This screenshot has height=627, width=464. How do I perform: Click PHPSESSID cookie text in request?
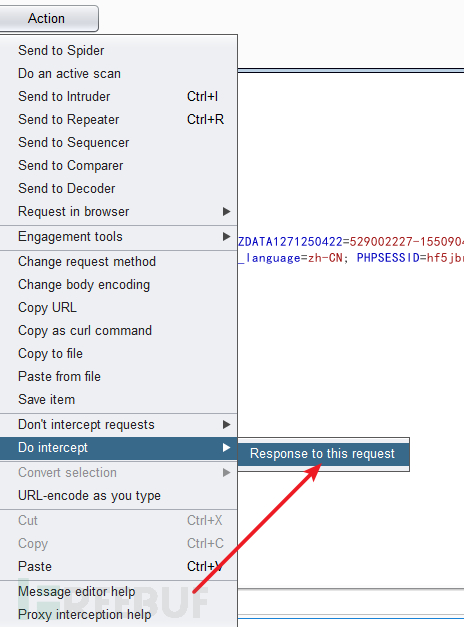pyautogui.click(x=388, y=258)
